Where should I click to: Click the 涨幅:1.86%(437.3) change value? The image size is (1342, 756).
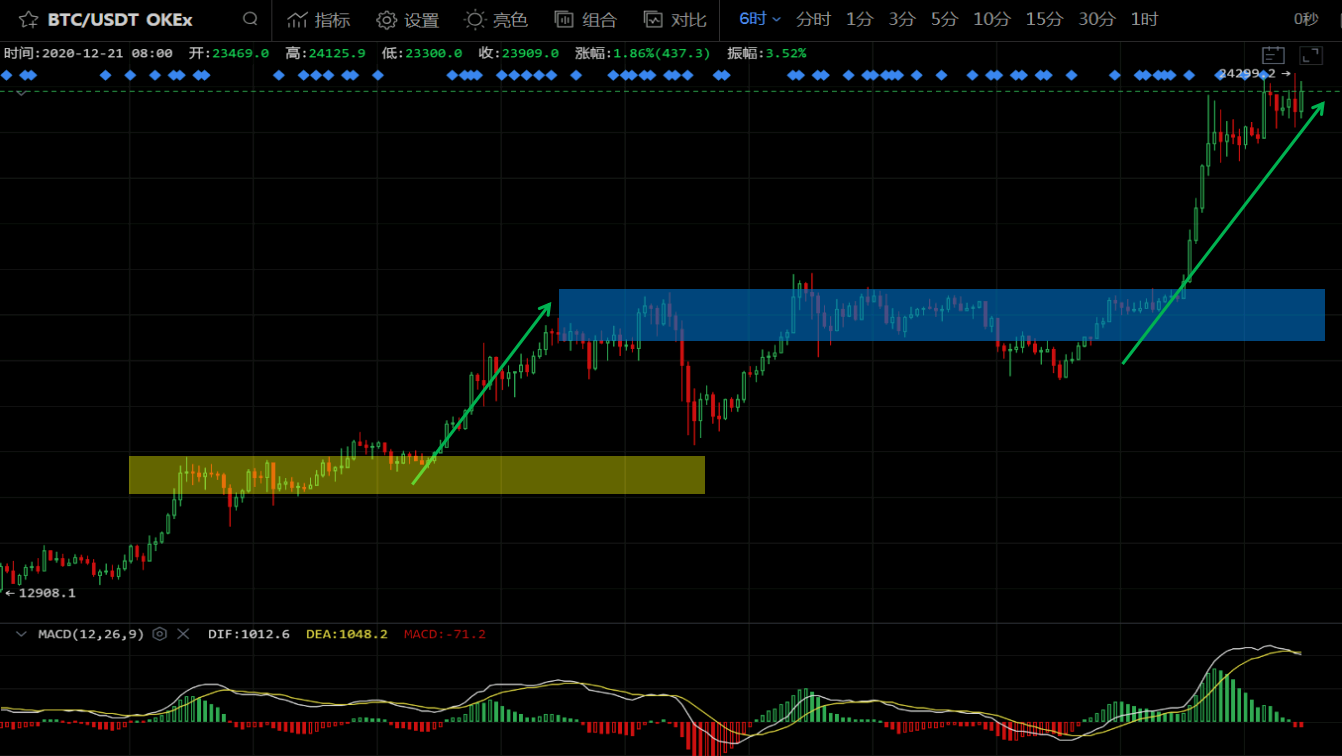pos(644,53)
